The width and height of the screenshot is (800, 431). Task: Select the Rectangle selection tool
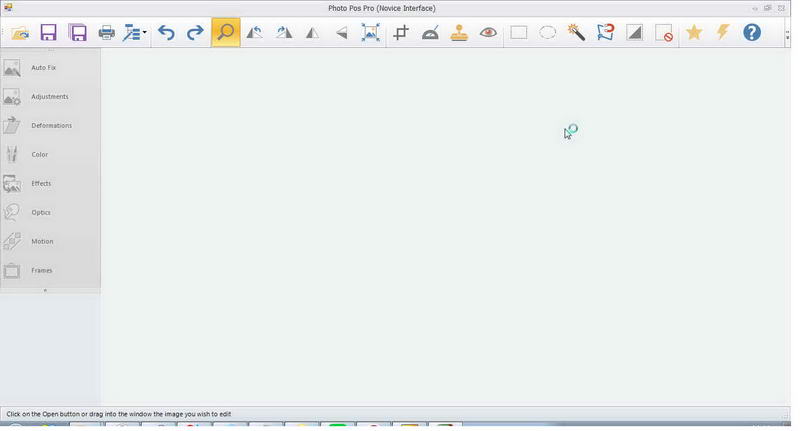coord(518,33)
